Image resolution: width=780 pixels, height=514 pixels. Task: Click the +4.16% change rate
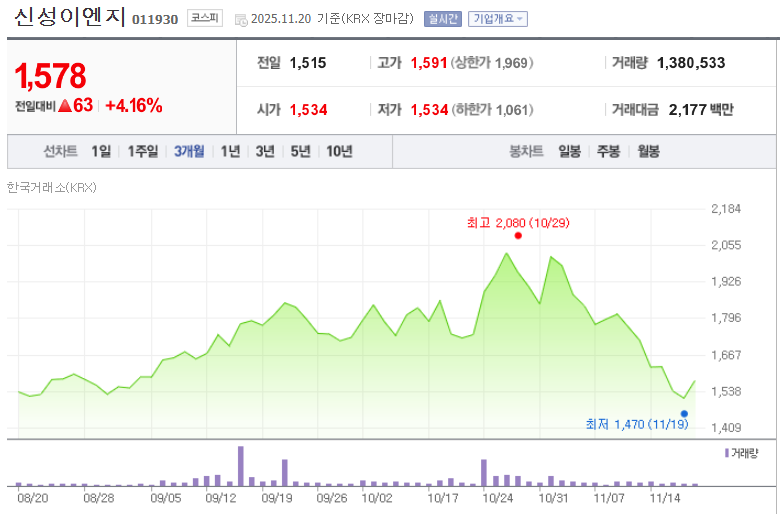[x=134, y=105]
